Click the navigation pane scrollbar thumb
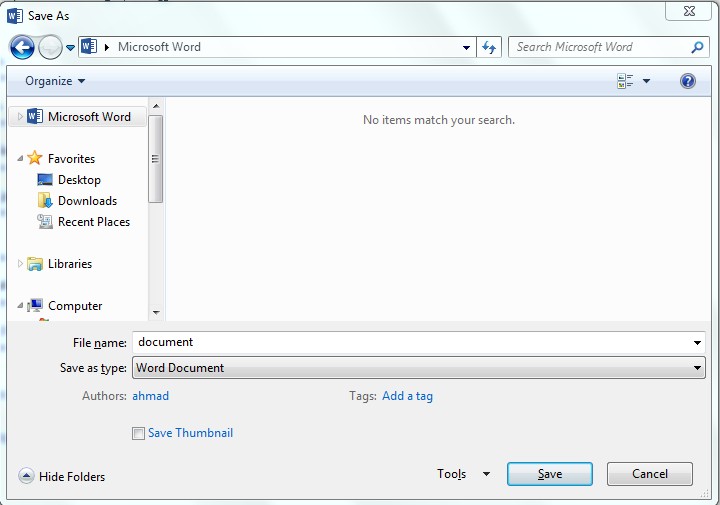The image size is (720, 505). tap(156, 159)
